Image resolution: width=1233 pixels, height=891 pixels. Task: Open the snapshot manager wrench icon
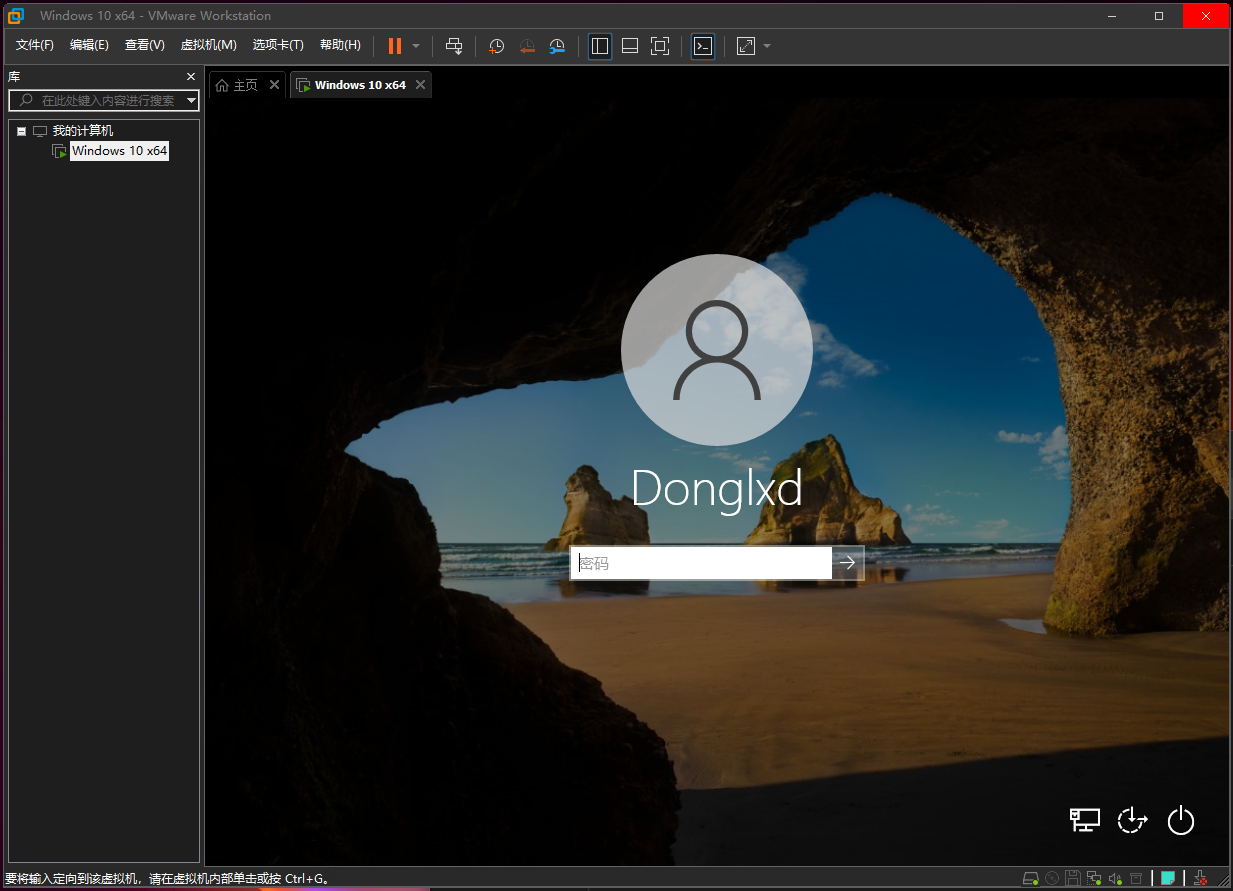(x=557, y=46)
